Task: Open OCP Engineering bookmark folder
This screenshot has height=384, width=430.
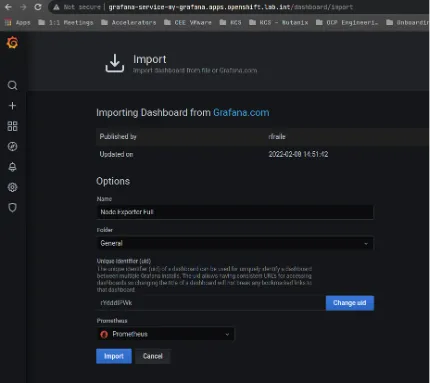Action: click(347, 22)
